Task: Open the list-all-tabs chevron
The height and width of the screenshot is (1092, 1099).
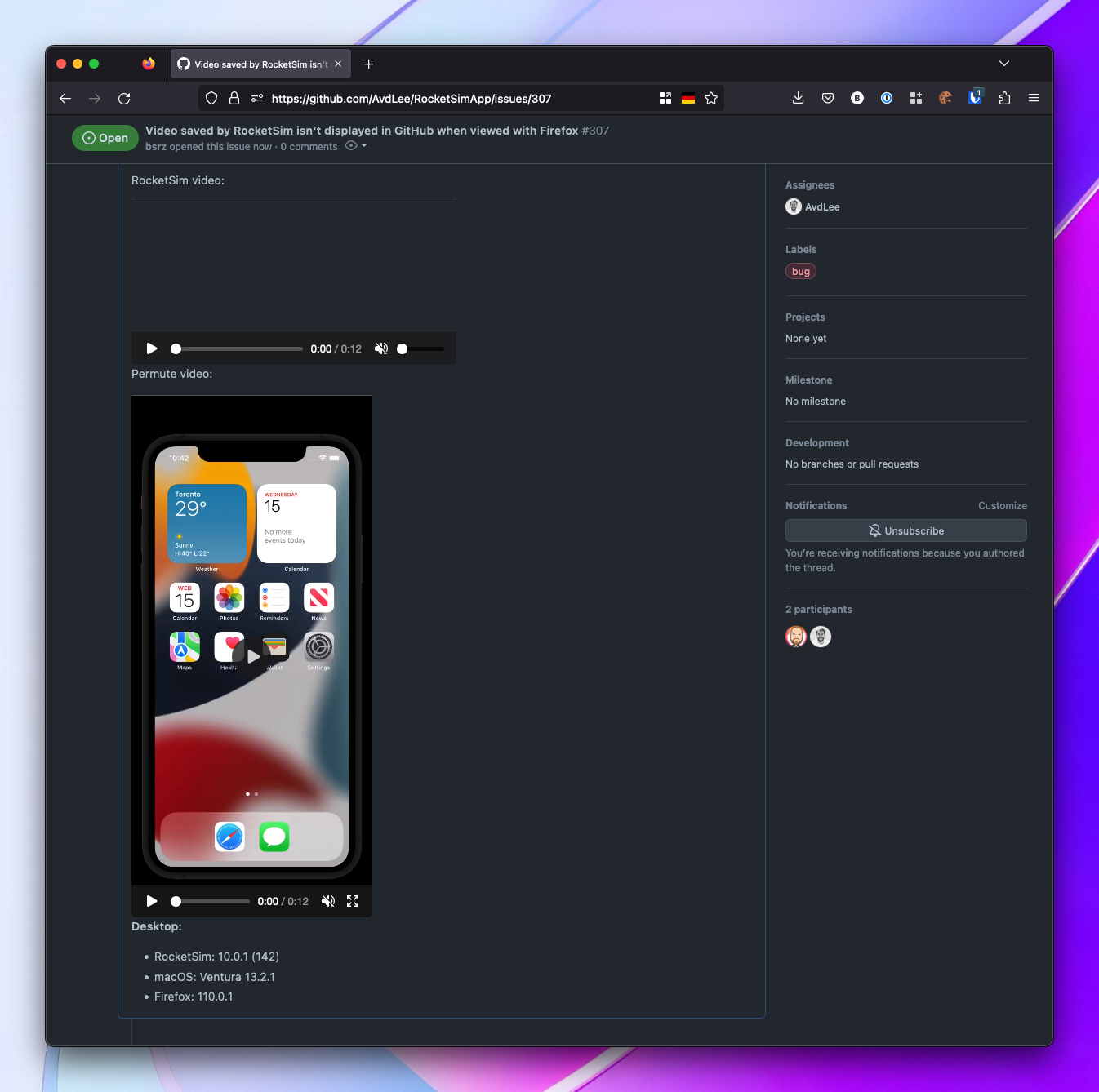Action: click(x=1004, y=63)
